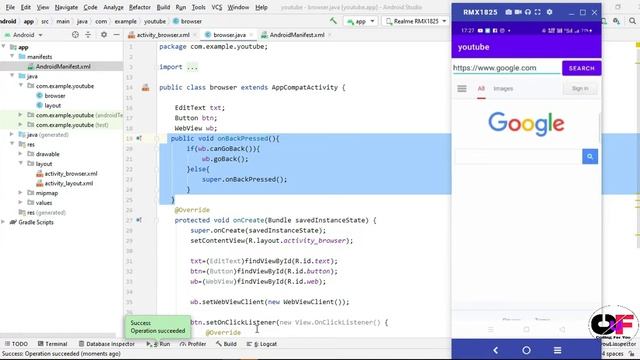Click the screen record icon in RMX1825 window

(x=518, y=12)
